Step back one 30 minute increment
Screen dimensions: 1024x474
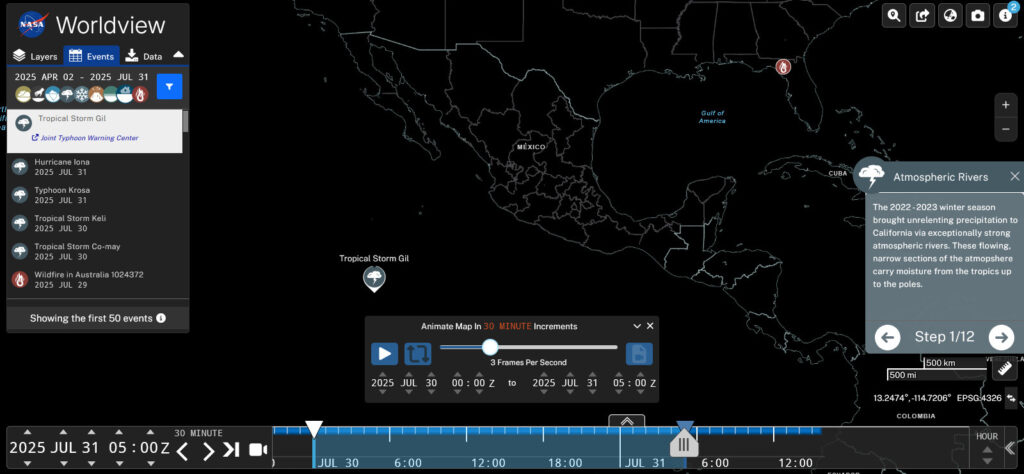coord(183,450)
